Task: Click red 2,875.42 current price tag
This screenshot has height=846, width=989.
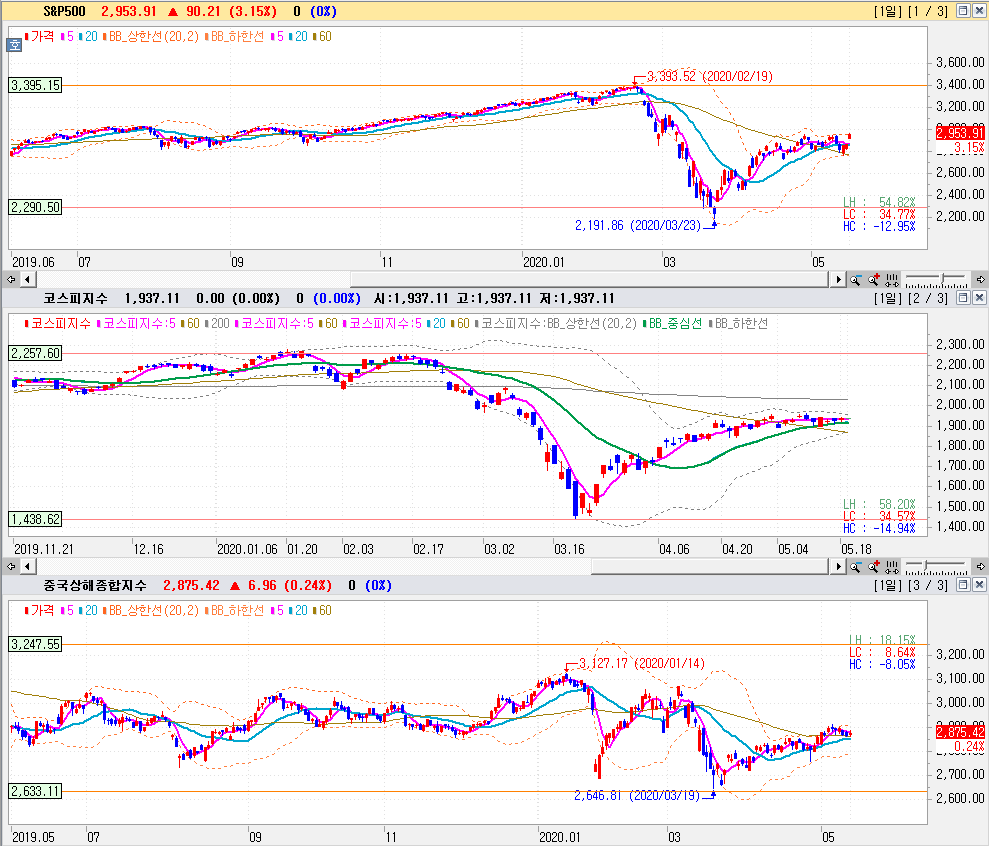Action: (960, 732)
